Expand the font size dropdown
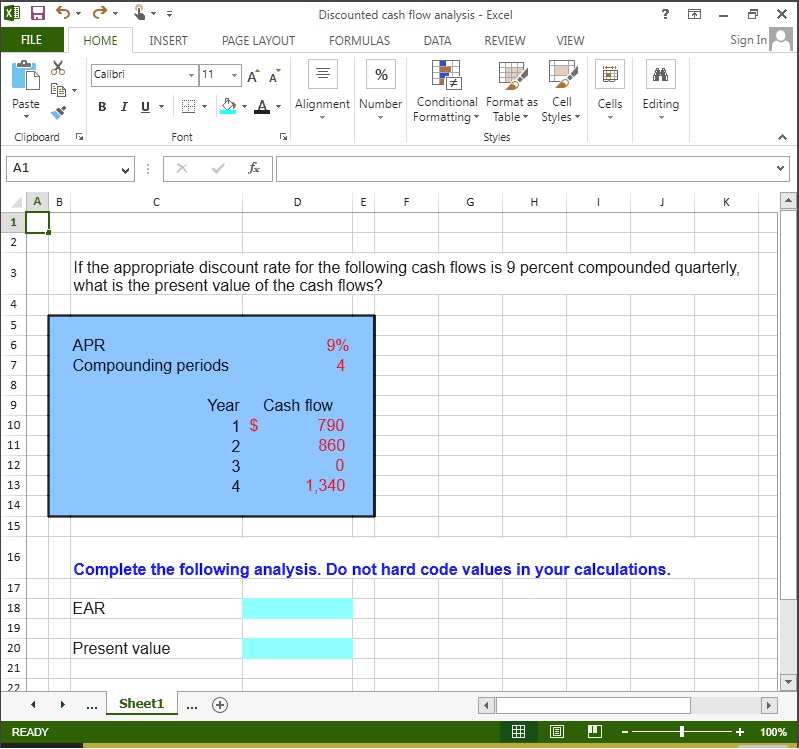 234,76
